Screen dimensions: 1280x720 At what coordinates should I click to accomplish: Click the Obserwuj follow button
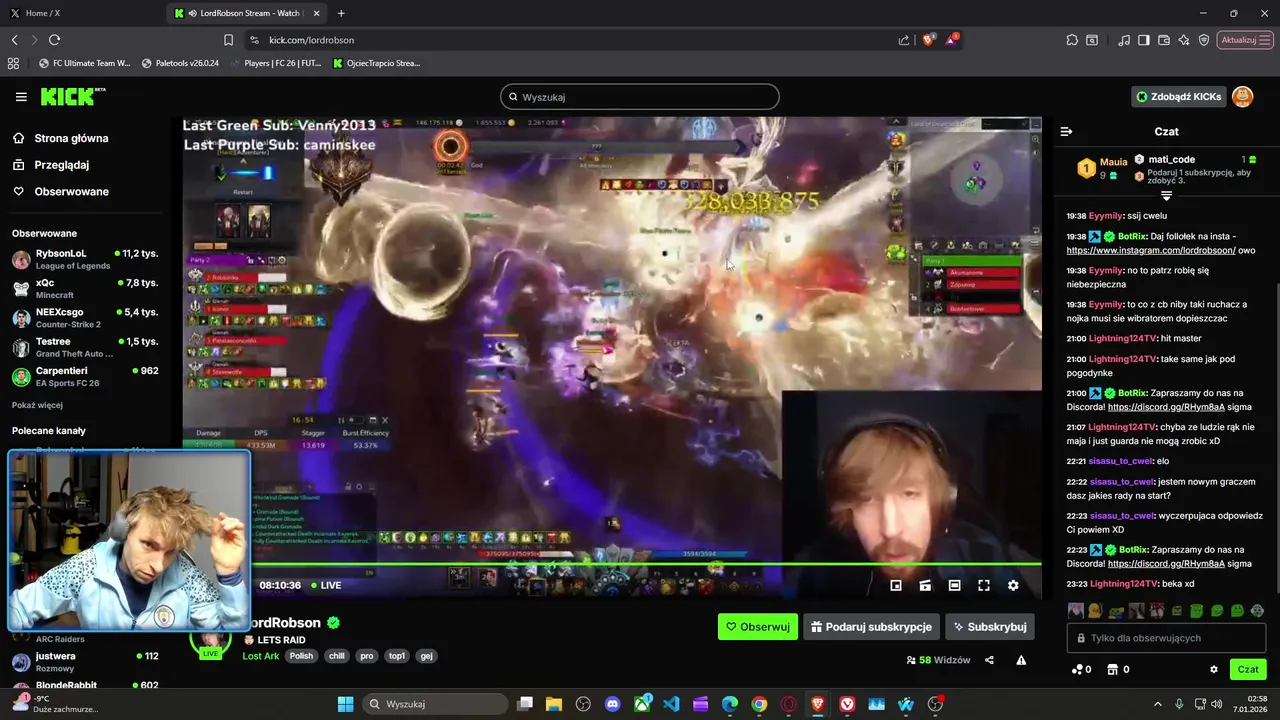(x=758, y=627)
